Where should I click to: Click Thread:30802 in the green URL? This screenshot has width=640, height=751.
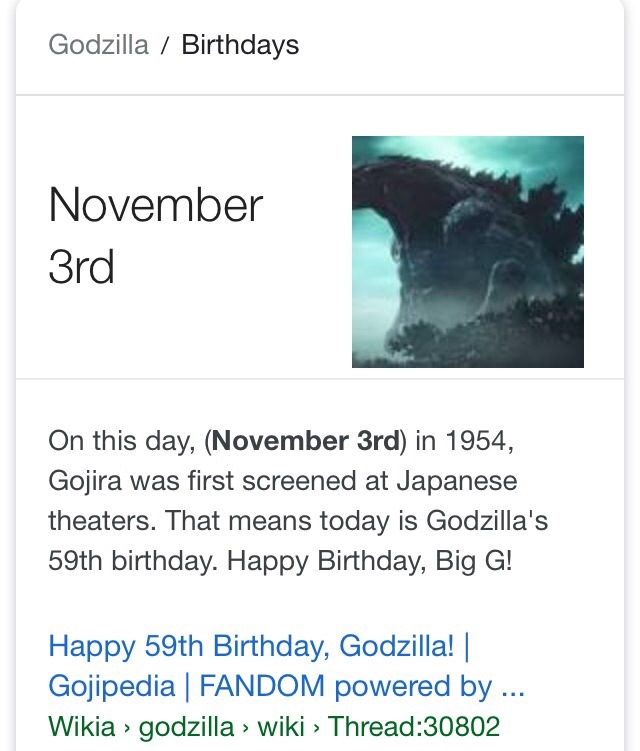414,726
